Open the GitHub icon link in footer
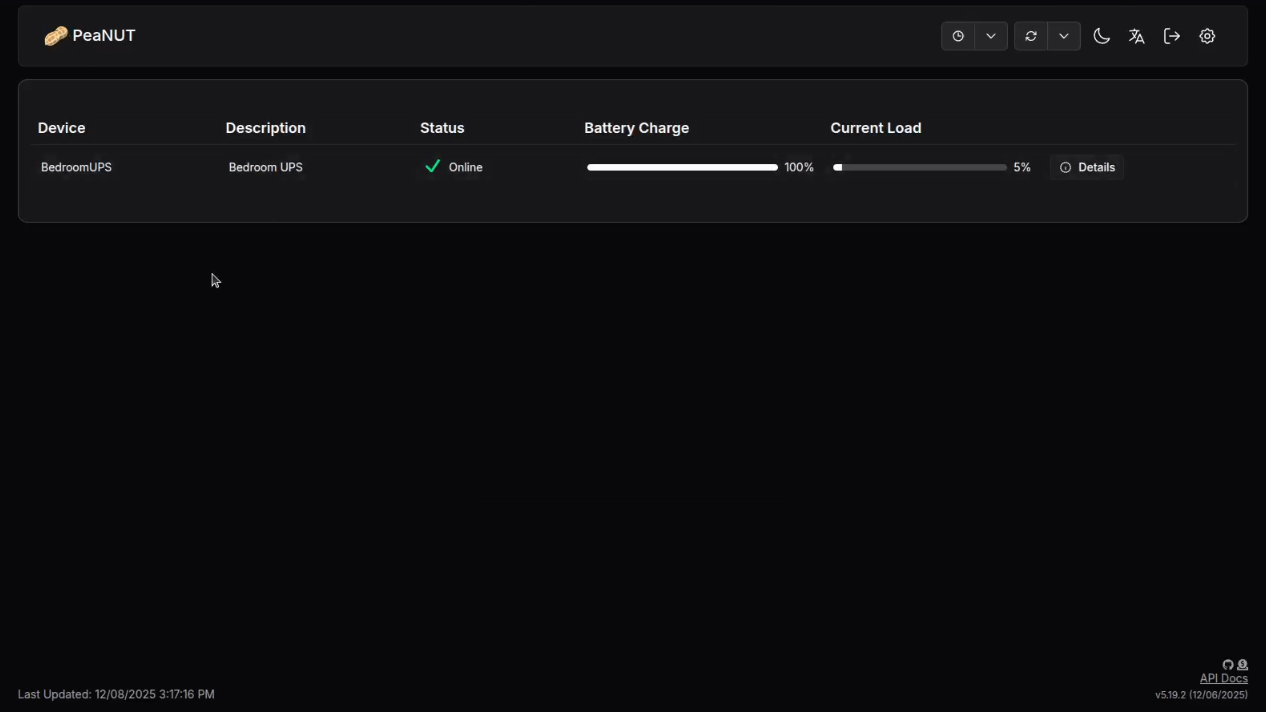The height and width of the screenshot is (712, 1266). [x=1228, y=665]
